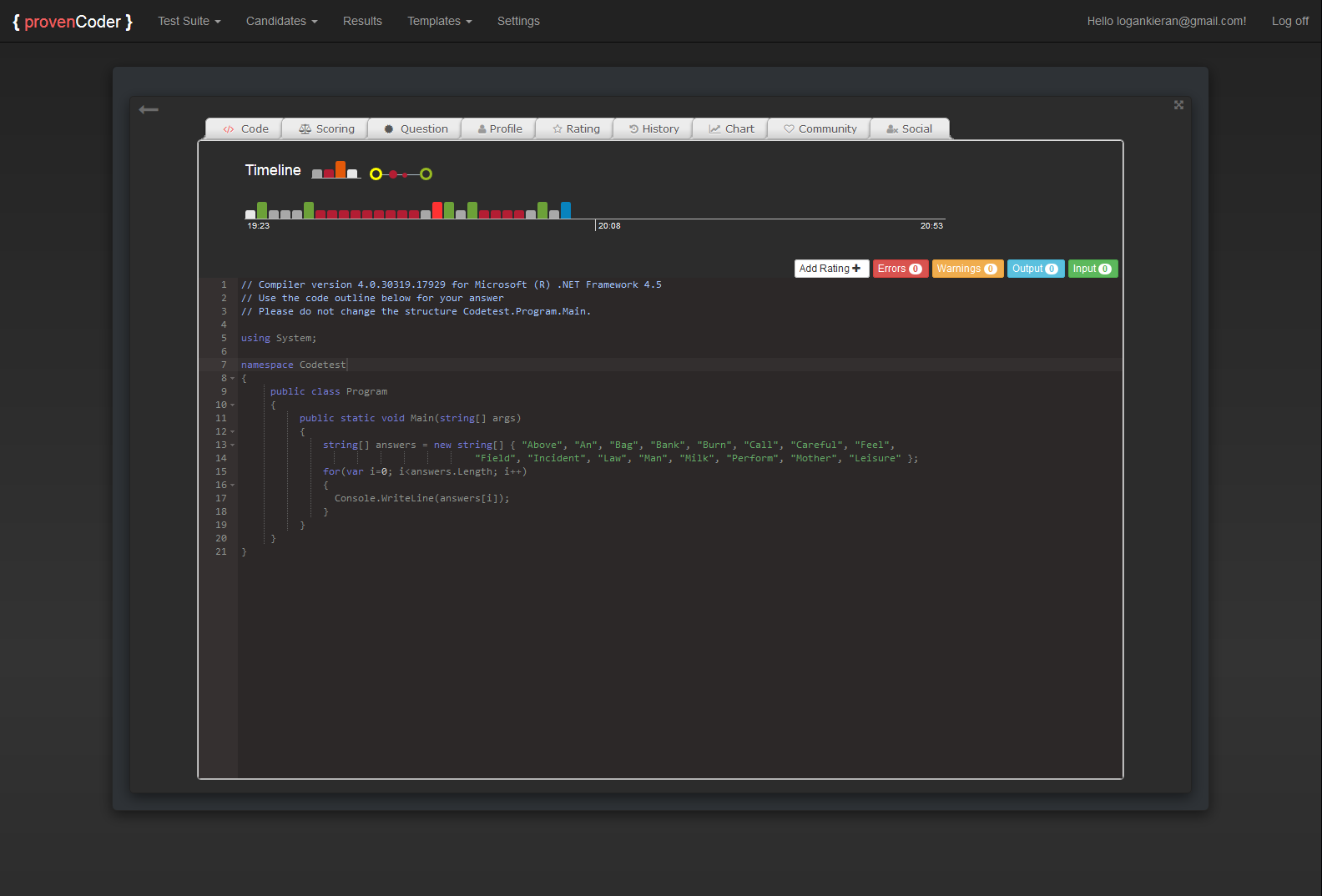Click the 'using System;' code line
This screenshot has width=1322, height=896.
(279, 338)
